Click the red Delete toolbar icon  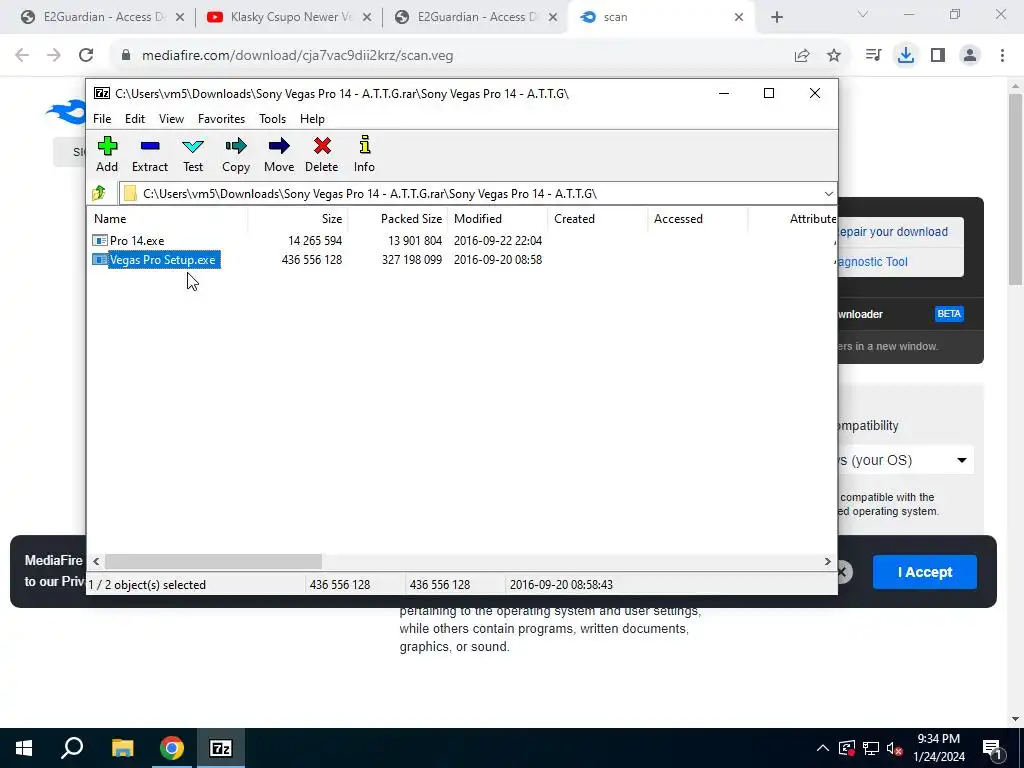321,154
